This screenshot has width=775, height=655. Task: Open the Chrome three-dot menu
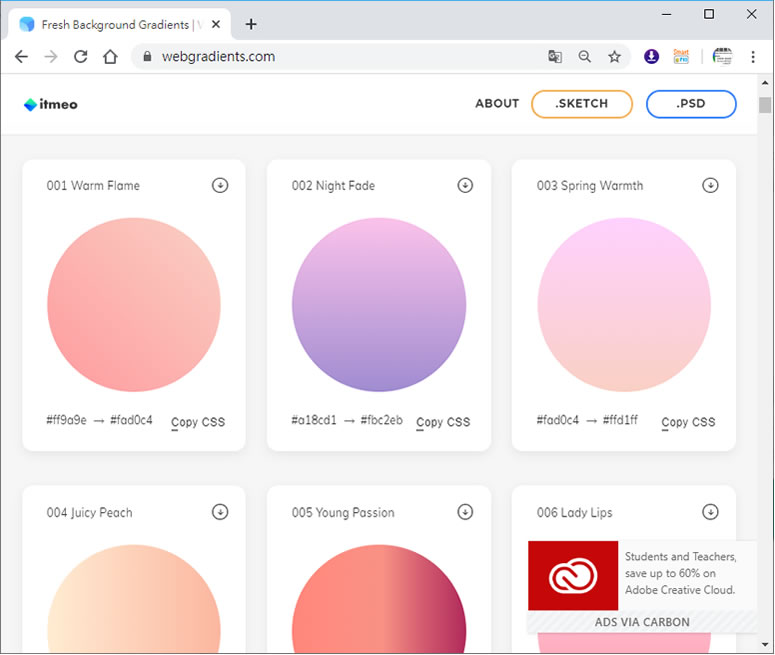[753, 57]
